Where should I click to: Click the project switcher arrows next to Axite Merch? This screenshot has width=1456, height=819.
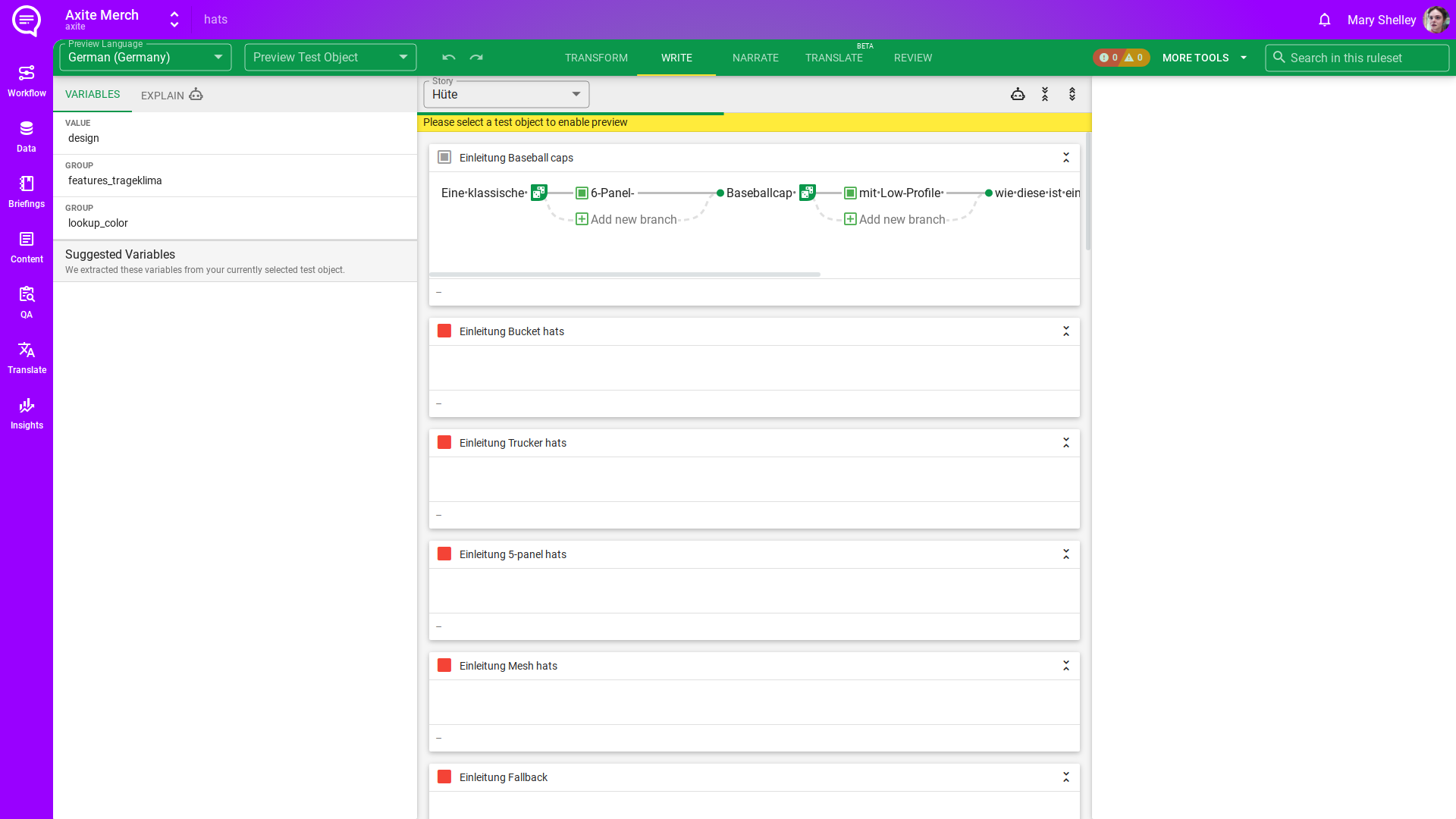click(x=174, y=20)
